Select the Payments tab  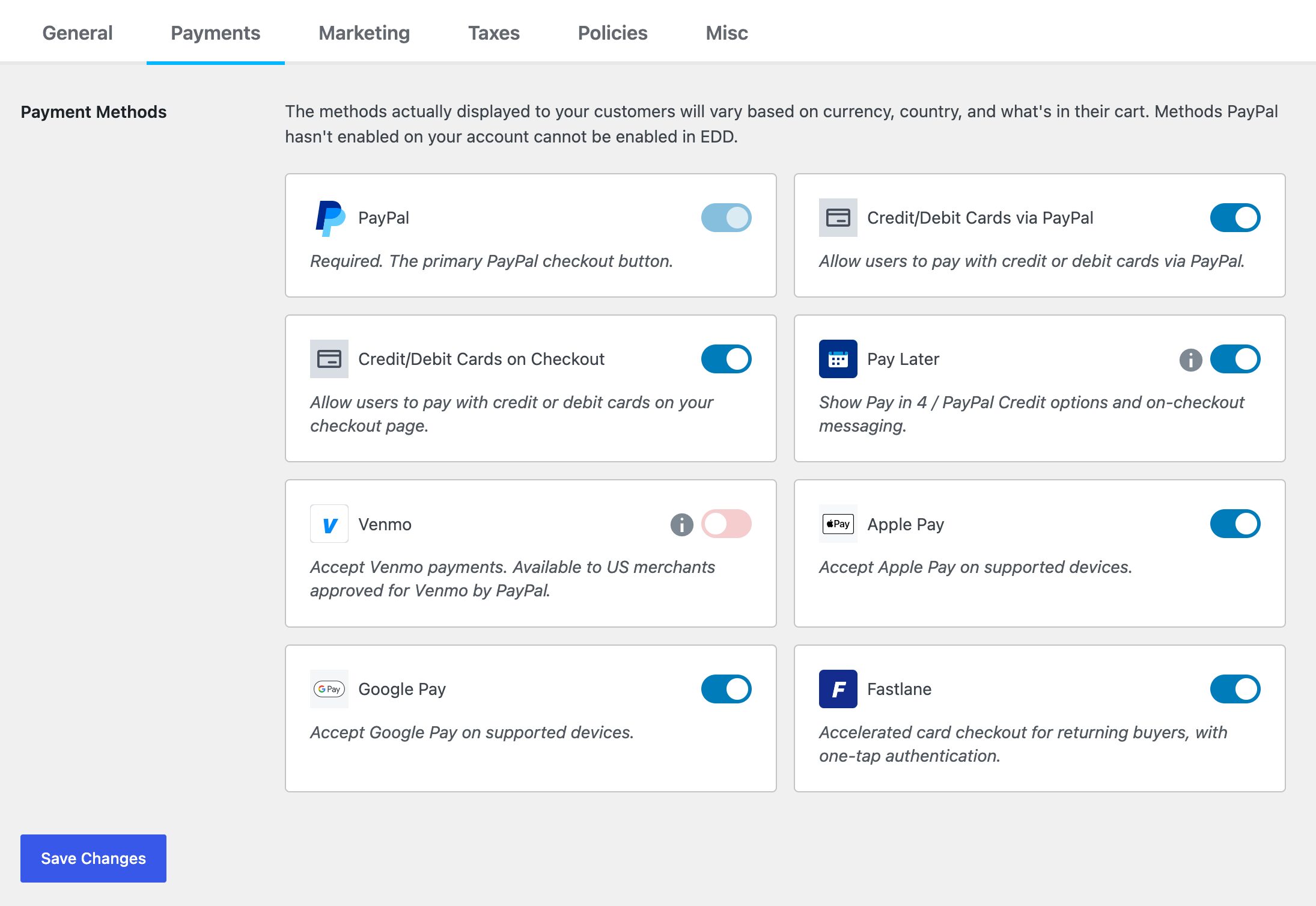coord(216,32)
